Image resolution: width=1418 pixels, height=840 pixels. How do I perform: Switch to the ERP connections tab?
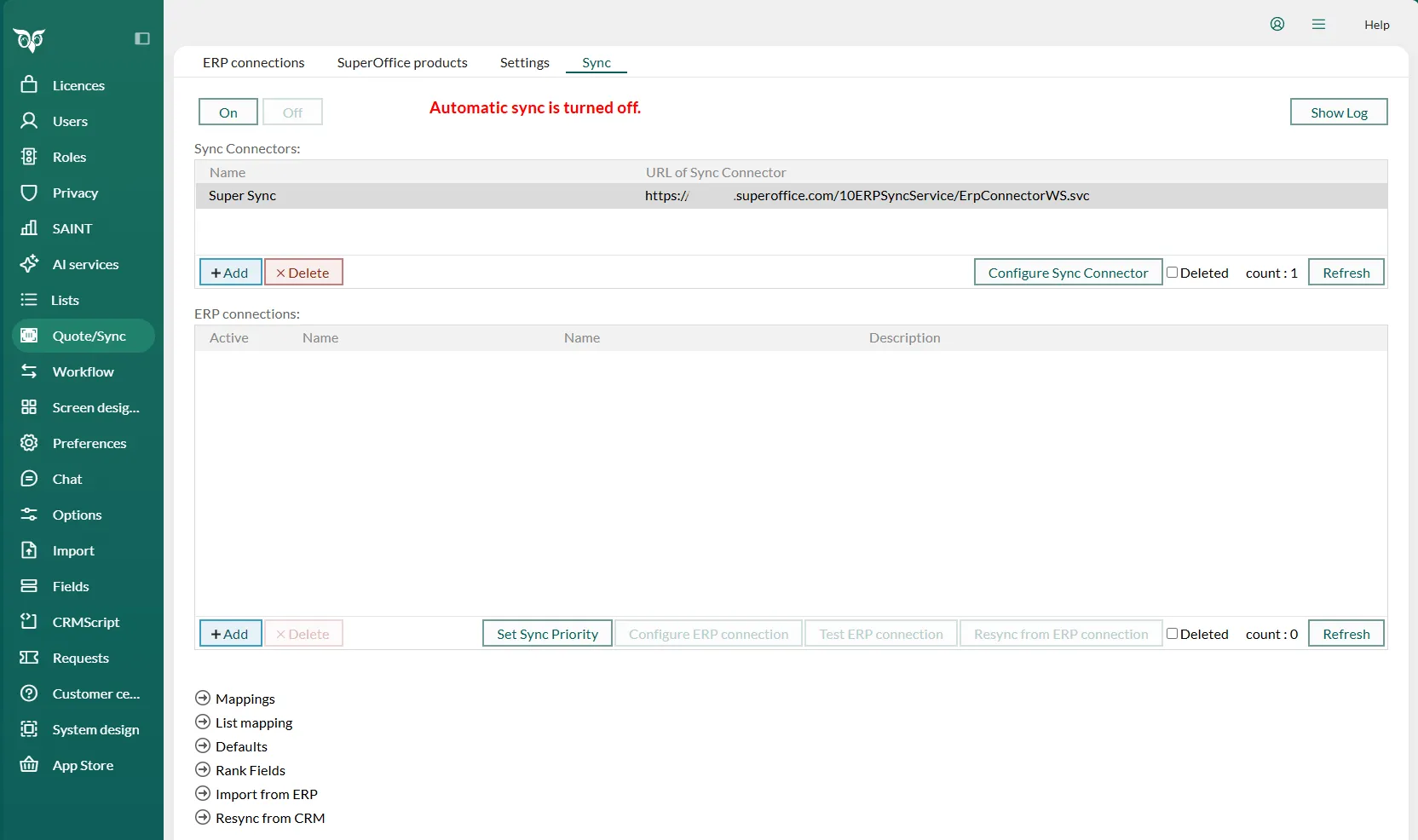click(x=253, y=63)
